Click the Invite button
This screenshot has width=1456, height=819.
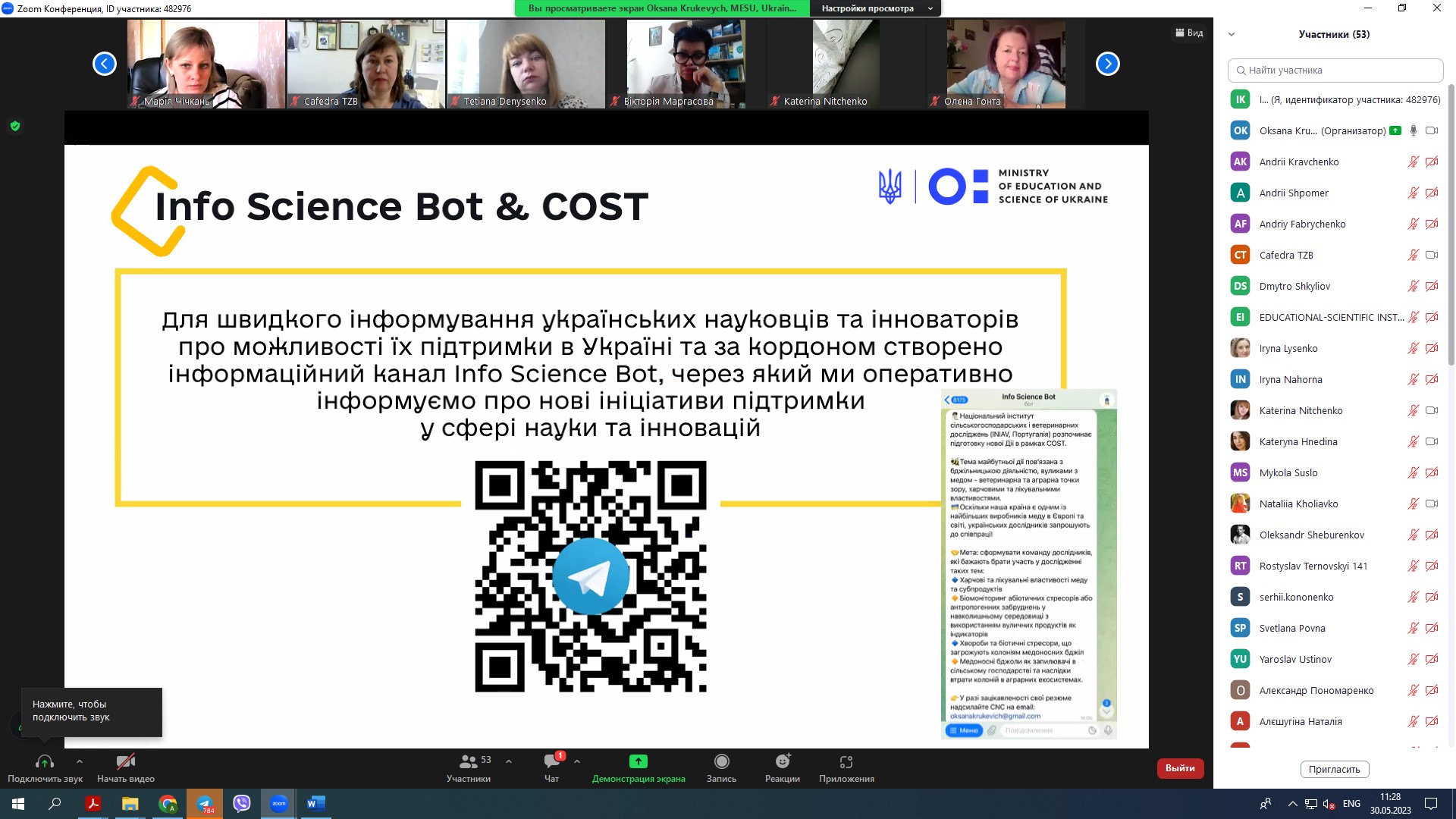click(1334, 769)
